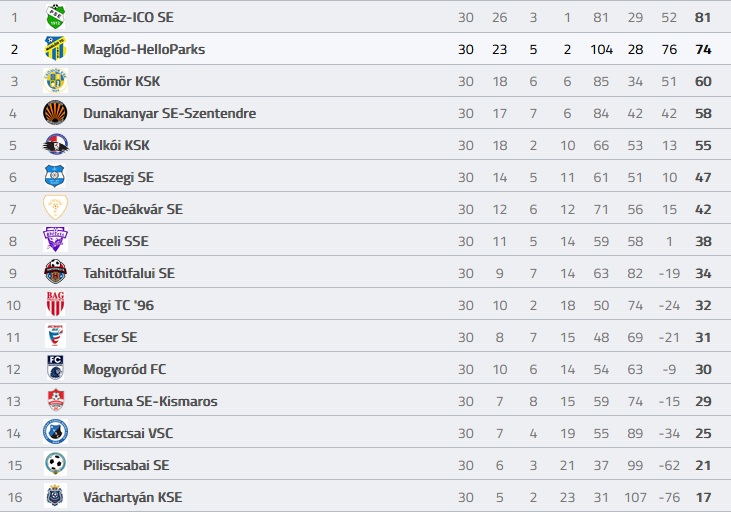Image resolution: width=731 pixels, height=512 pixels.
Task: Click the Isaszegi SE blue shield crest
Action: pos(55,176)
